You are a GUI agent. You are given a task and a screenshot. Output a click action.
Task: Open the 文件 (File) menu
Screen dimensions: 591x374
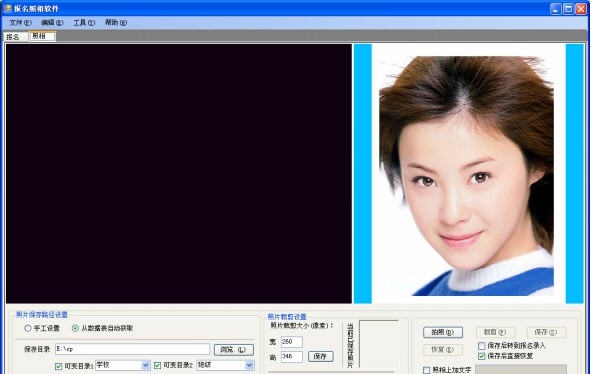click(20, 23)
